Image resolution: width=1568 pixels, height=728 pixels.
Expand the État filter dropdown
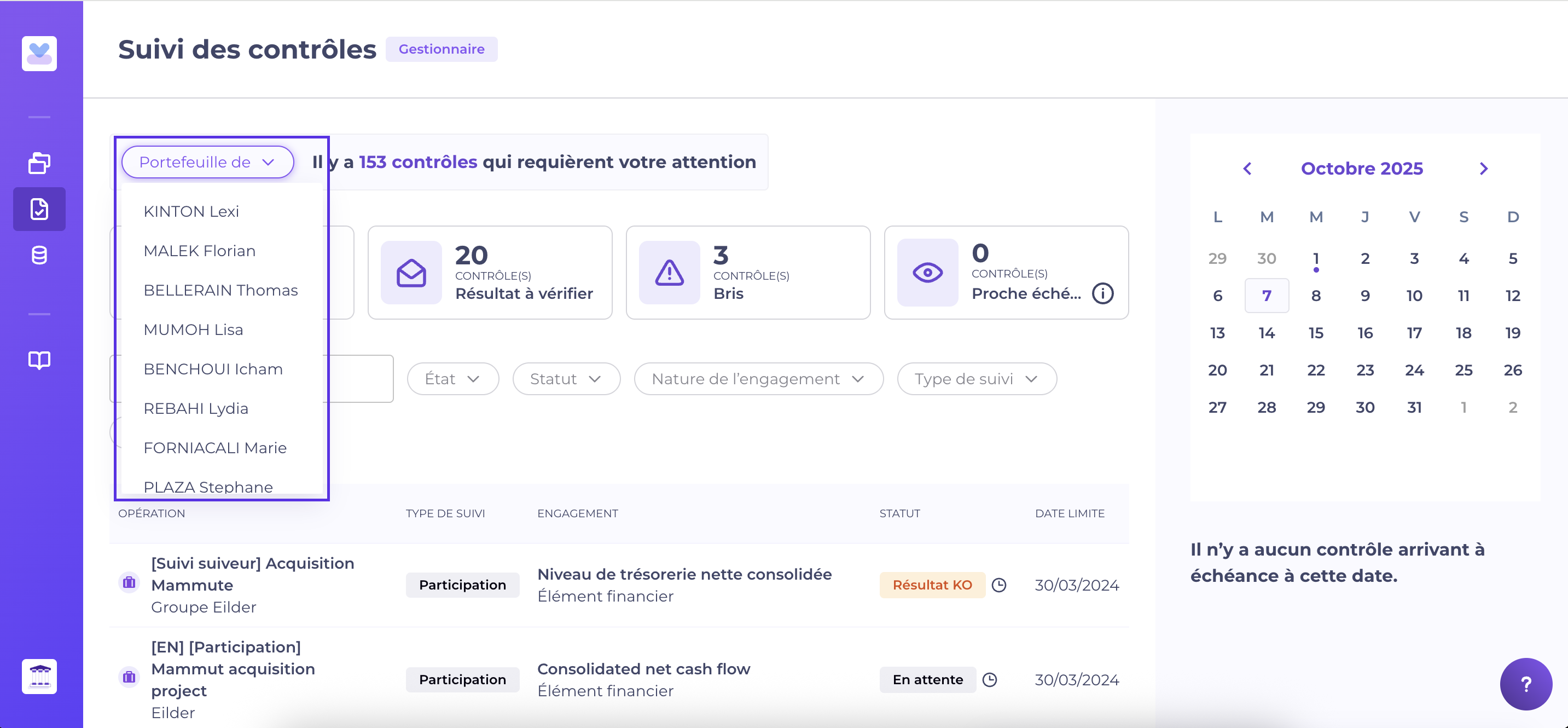click(452, 379)
